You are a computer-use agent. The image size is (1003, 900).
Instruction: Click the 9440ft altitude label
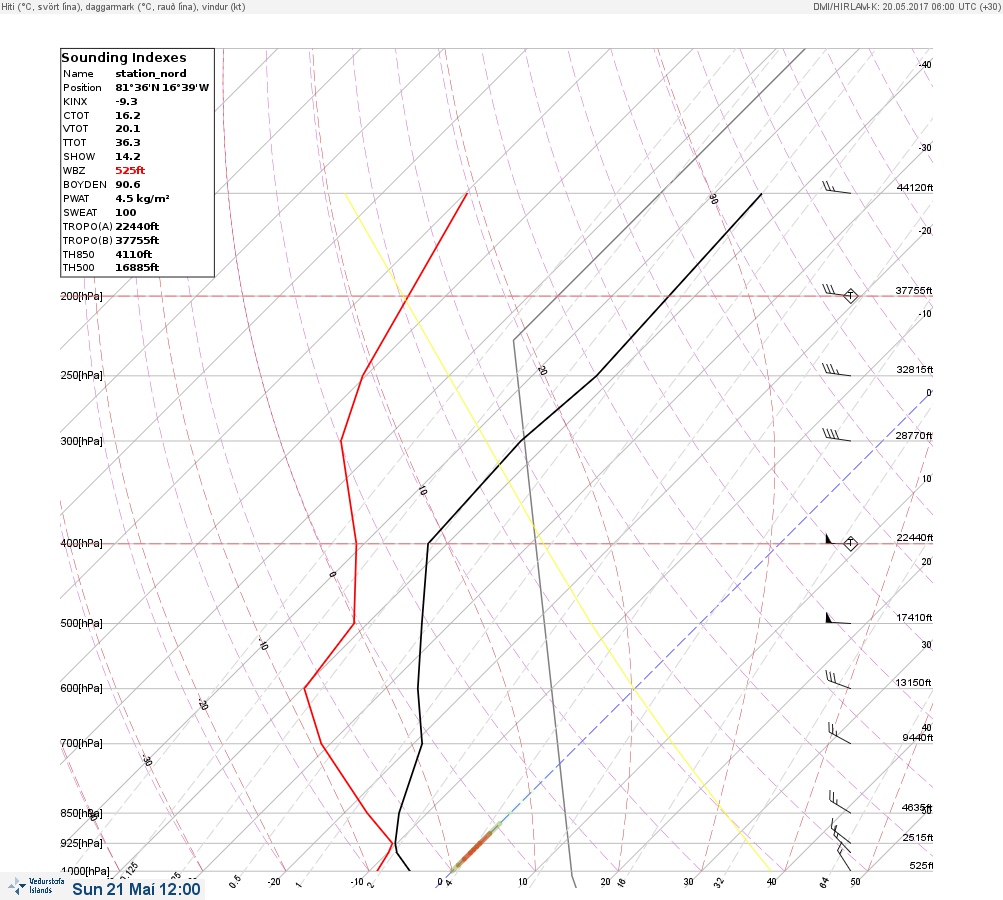click(917, 738)
